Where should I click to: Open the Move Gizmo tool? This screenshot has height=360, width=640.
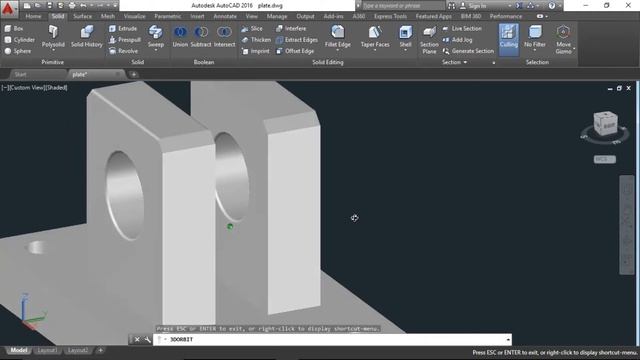click(563, 40)
